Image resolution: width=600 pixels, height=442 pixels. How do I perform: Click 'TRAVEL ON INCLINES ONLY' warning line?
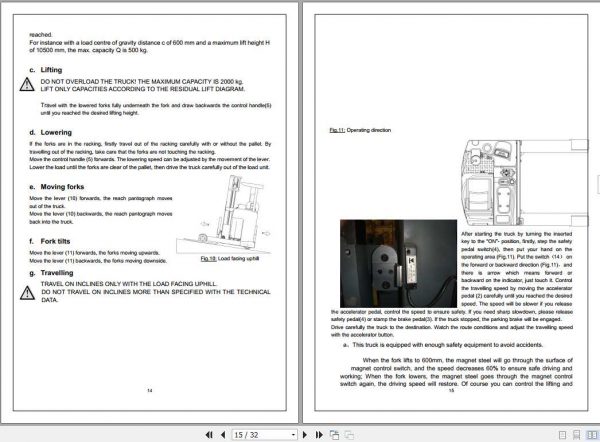[129, 284]
